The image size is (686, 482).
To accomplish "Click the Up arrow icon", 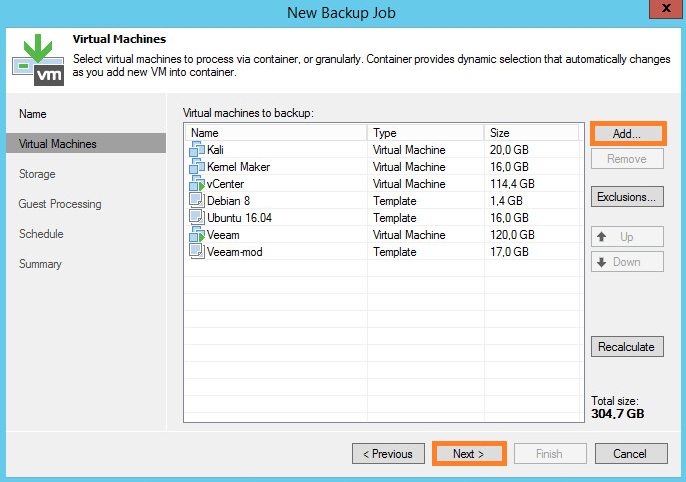I will [602, 237].
